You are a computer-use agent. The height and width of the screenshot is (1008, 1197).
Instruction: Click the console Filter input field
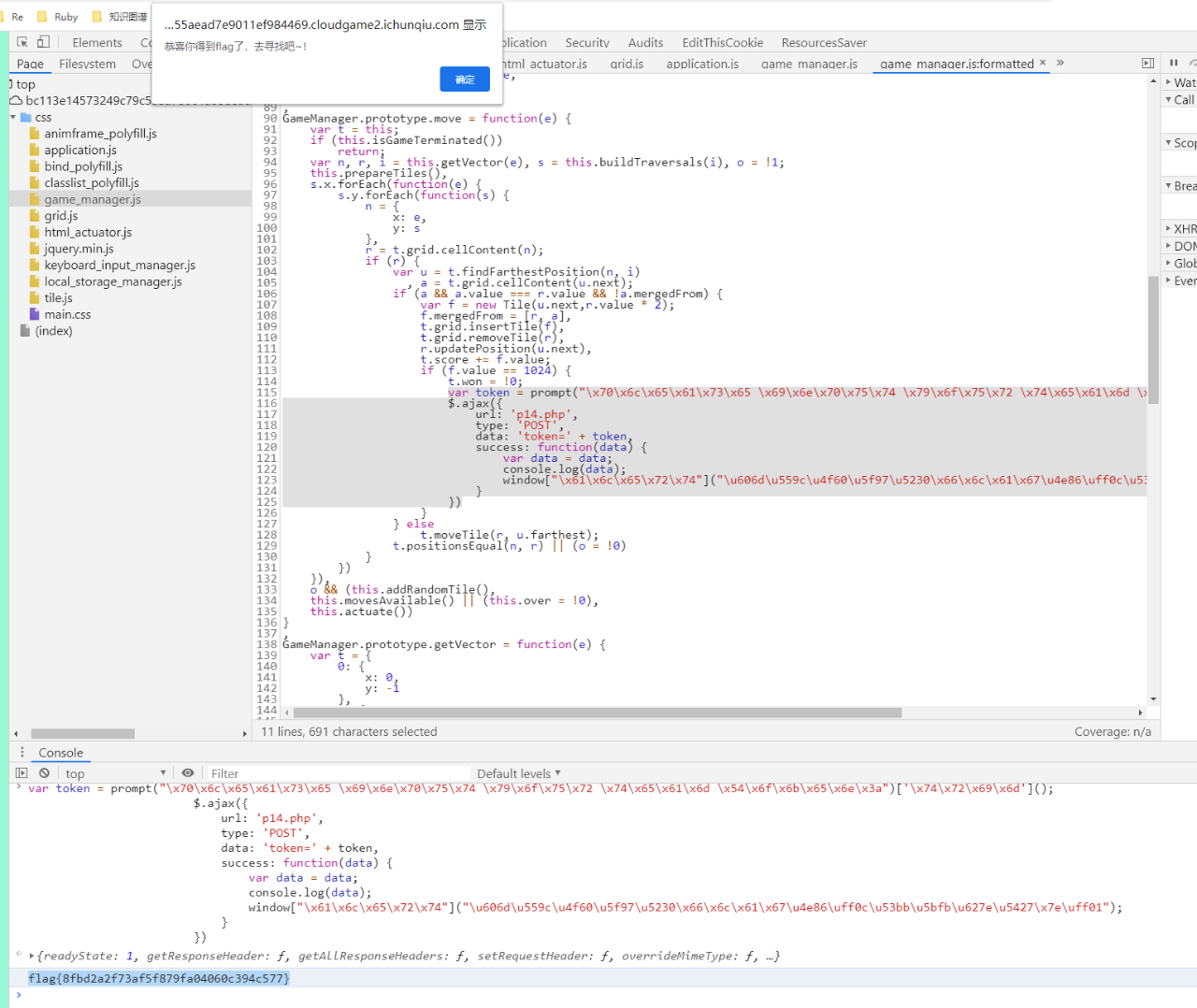(x=339, y=773)
